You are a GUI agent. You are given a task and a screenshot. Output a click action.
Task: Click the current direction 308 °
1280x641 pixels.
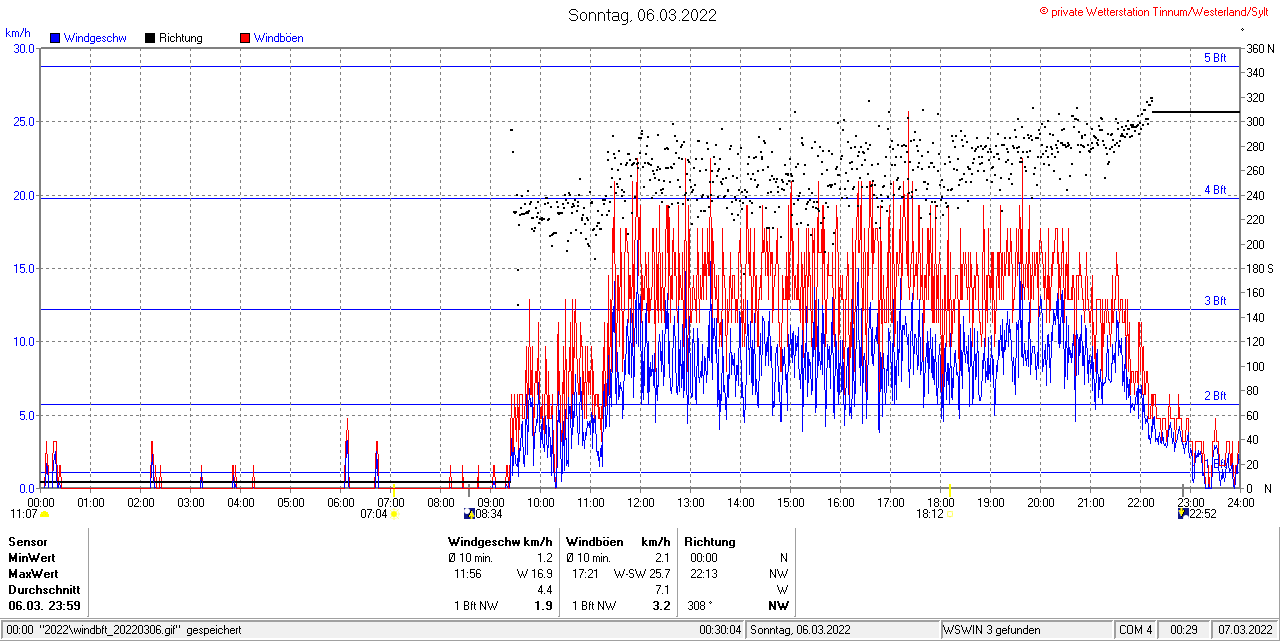point(700,606)
